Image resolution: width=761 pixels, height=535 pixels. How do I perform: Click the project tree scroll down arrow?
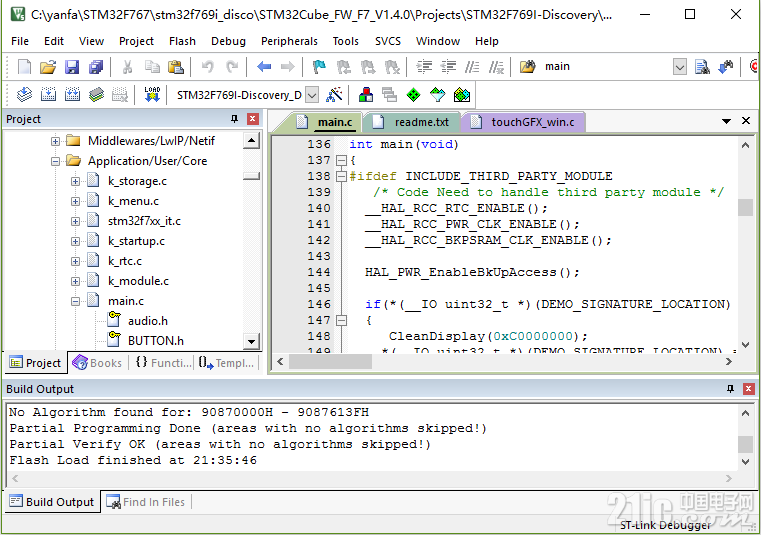[251, 341]
